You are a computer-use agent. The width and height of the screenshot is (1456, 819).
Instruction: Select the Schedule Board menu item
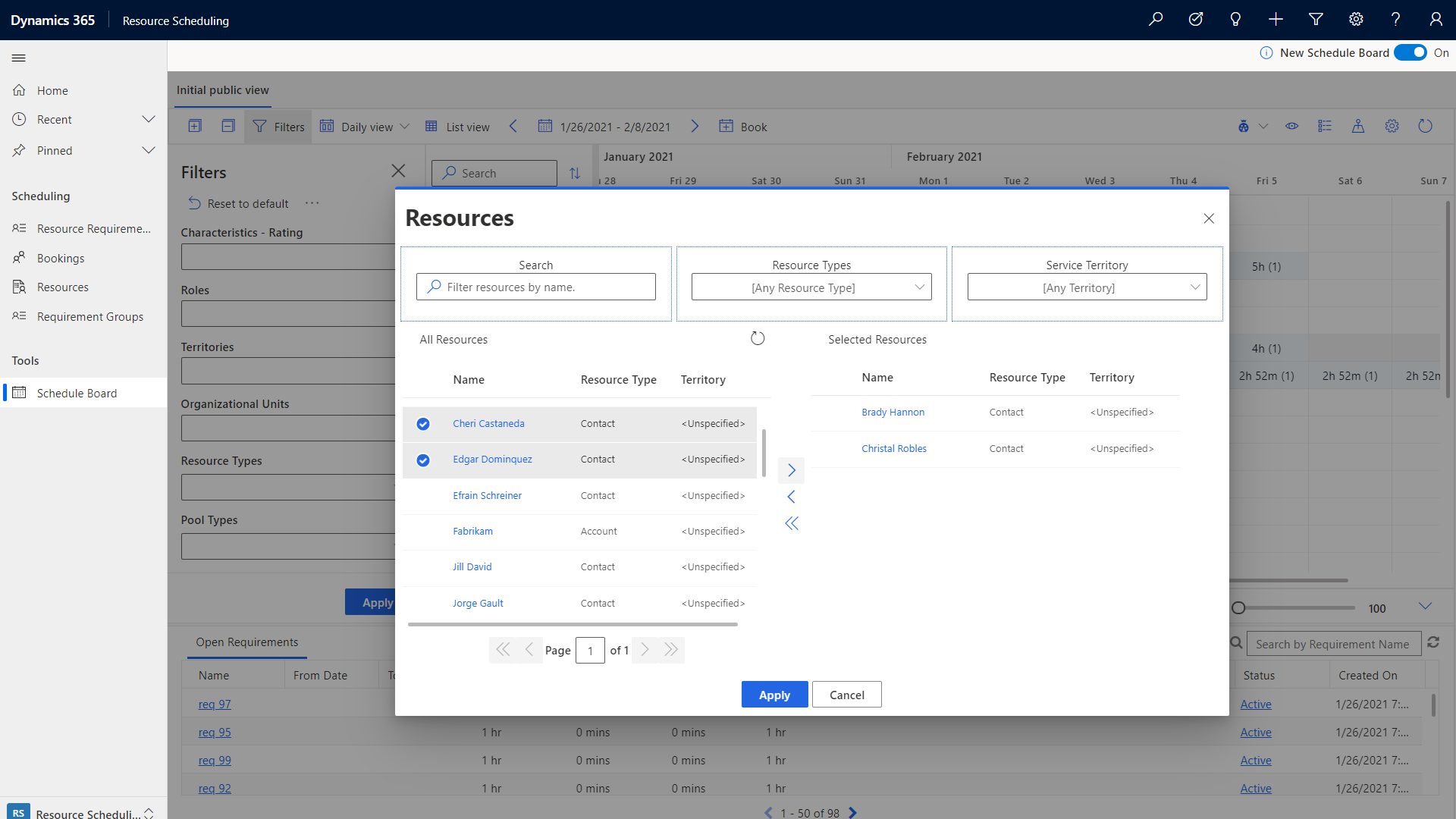76,392
